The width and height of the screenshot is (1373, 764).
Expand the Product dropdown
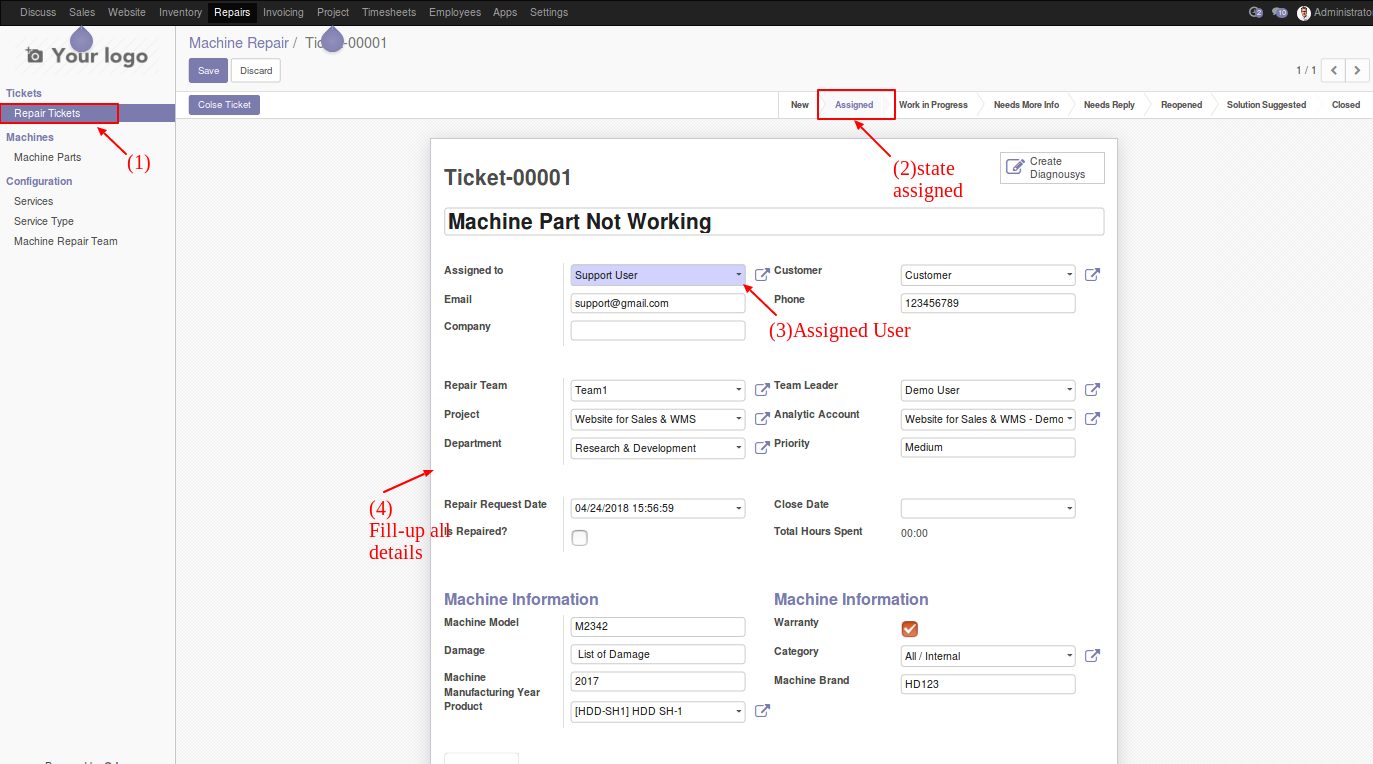738,711
